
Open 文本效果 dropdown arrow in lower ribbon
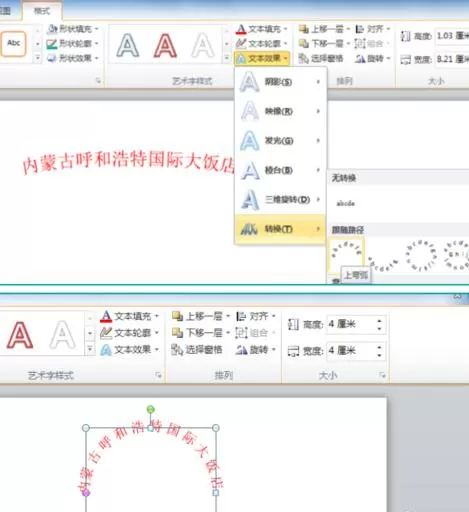point(157,349)
